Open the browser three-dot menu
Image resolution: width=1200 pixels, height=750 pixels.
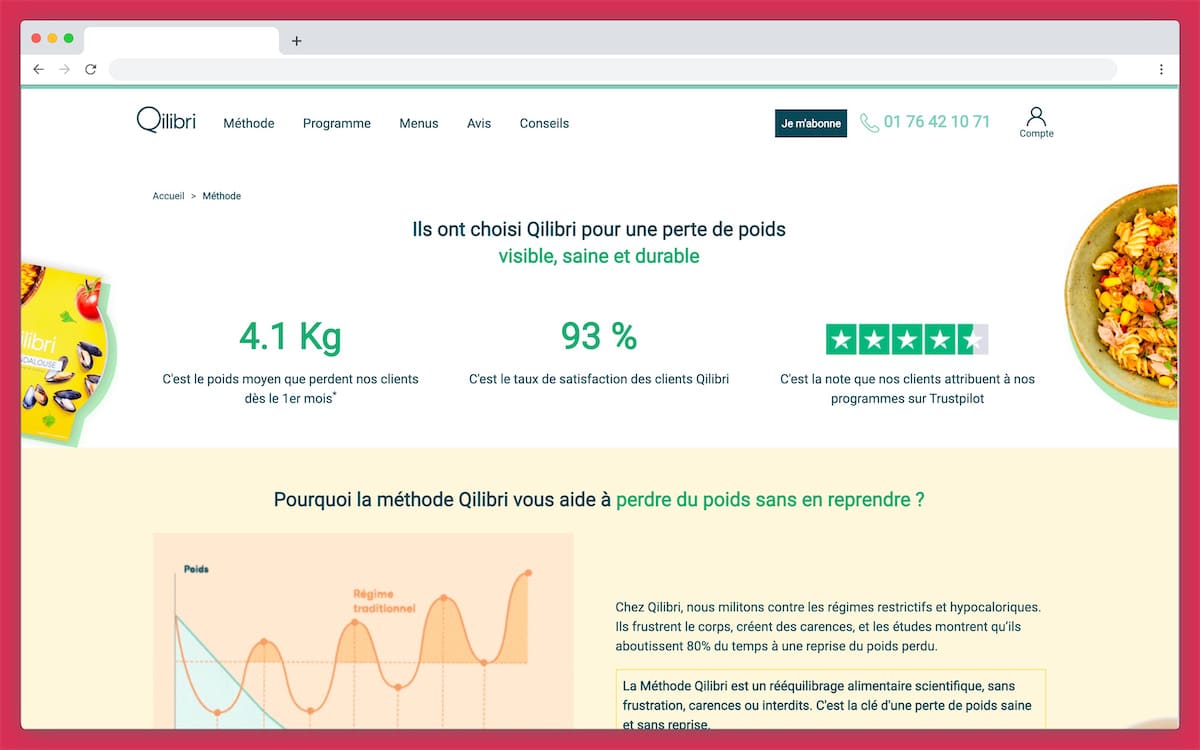tap(1161, 69)
